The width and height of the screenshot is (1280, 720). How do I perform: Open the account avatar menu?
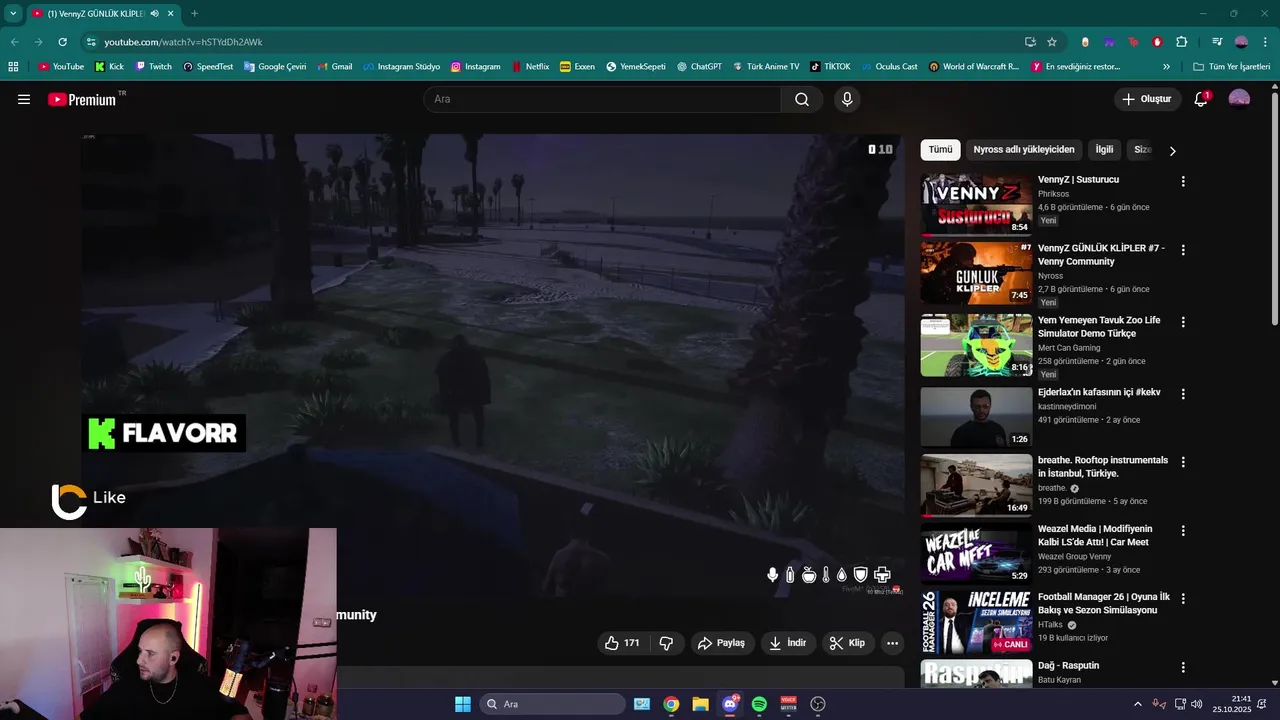tap(1239, 99)
